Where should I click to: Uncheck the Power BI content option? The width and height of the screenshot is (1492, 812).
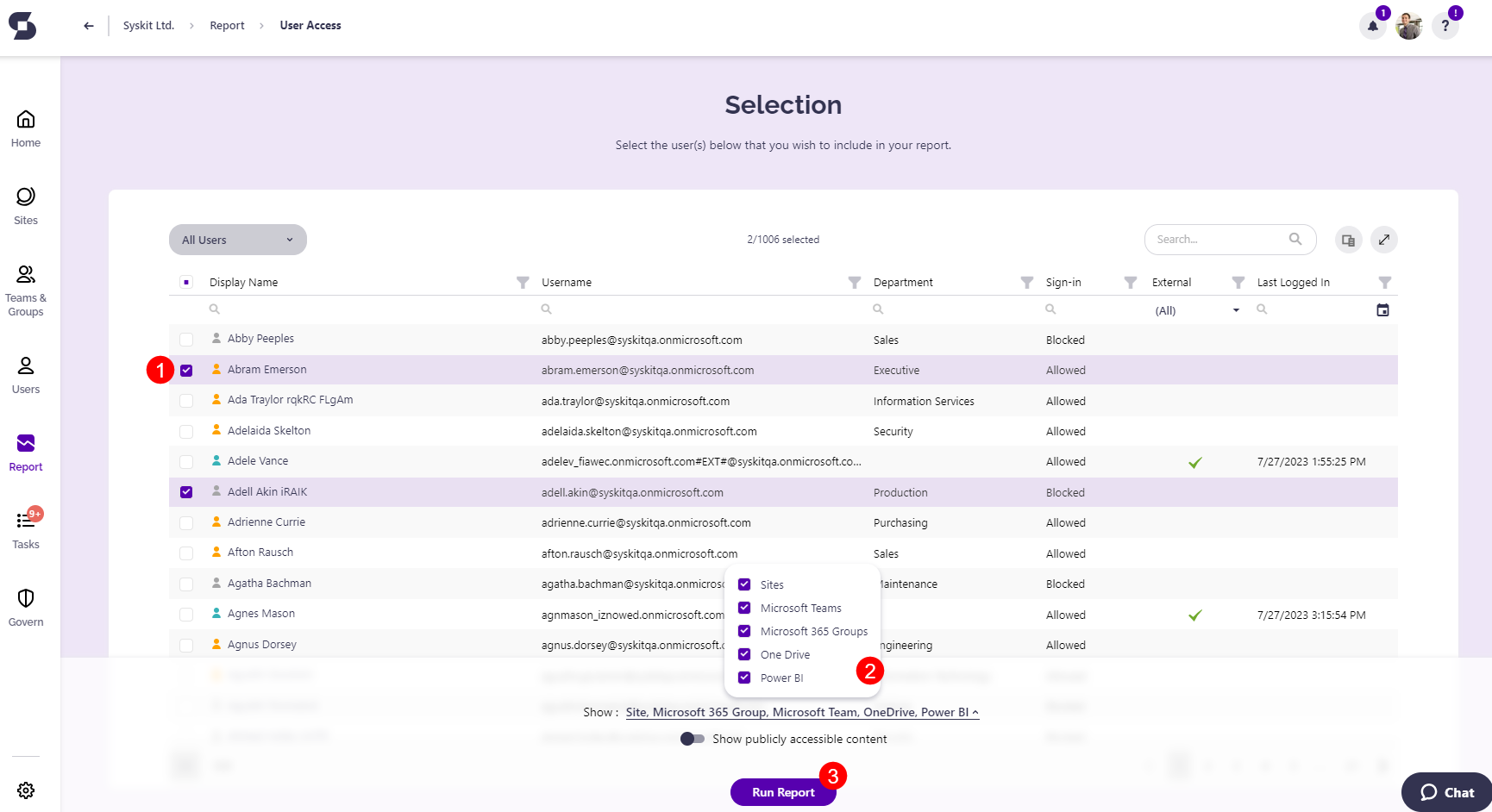[x=743, y=678]
